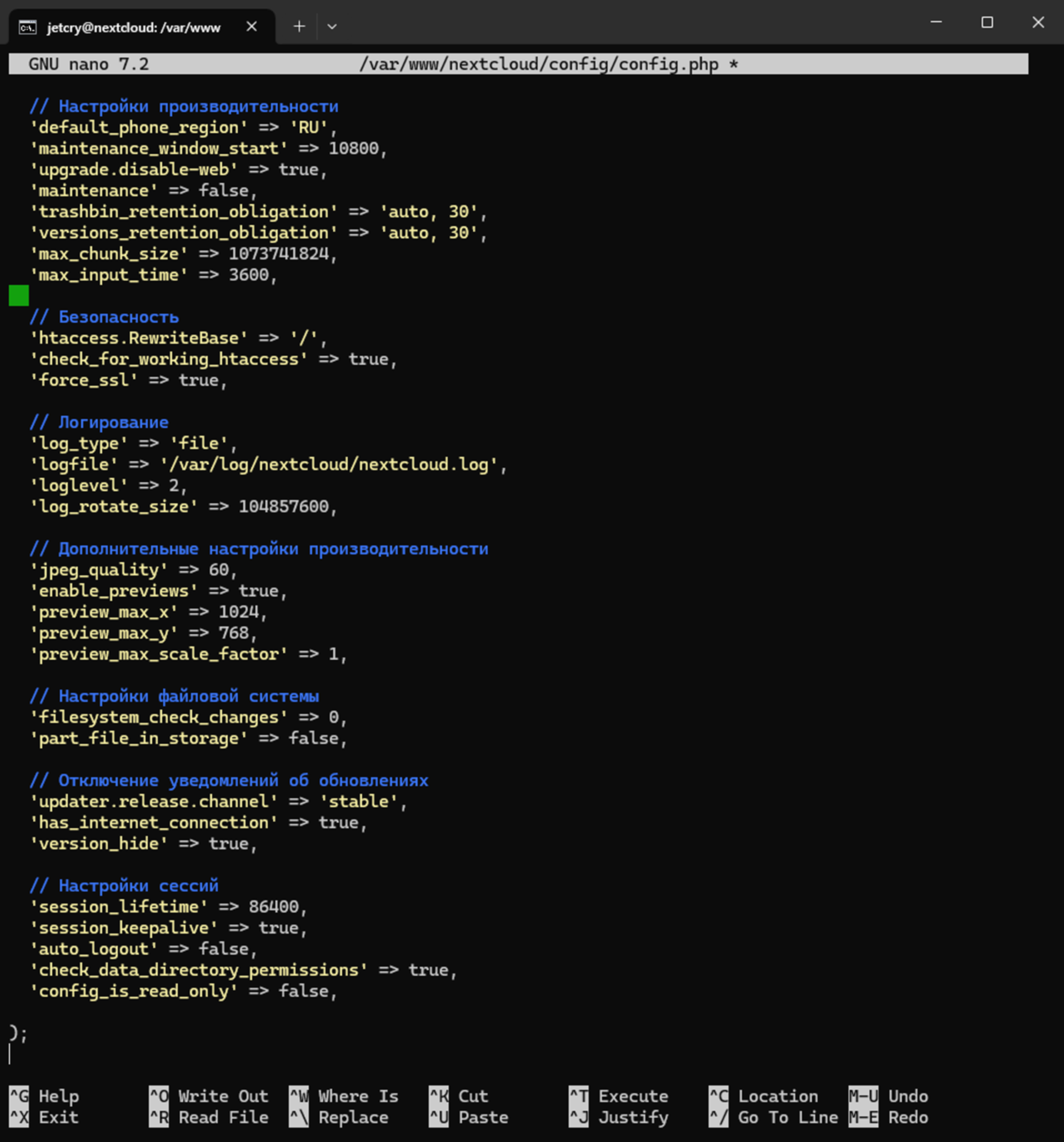Click the 'session_keepalive' => true line
This screenshot has width=1064, height=1142.
(x=169, y=928)
